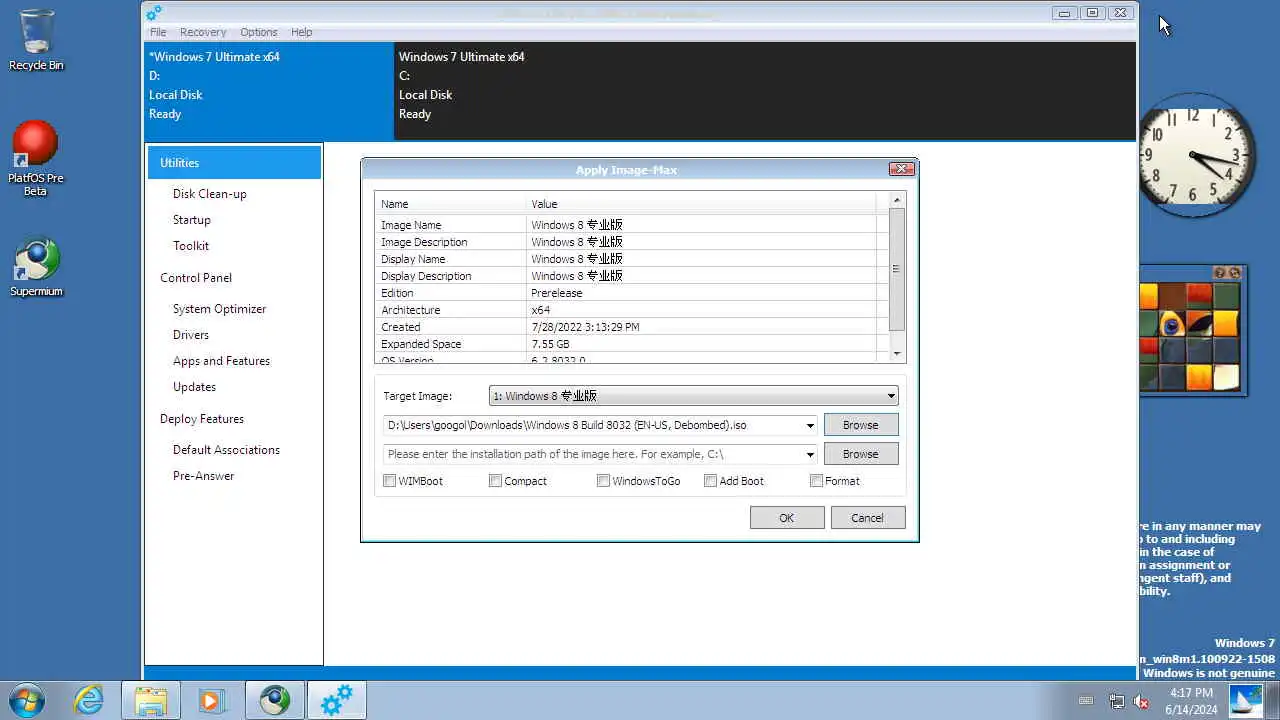Viewport: 1280px width, 720px height.
Task: Expand the ISO source path dropdown
Action: click(810, 425)
